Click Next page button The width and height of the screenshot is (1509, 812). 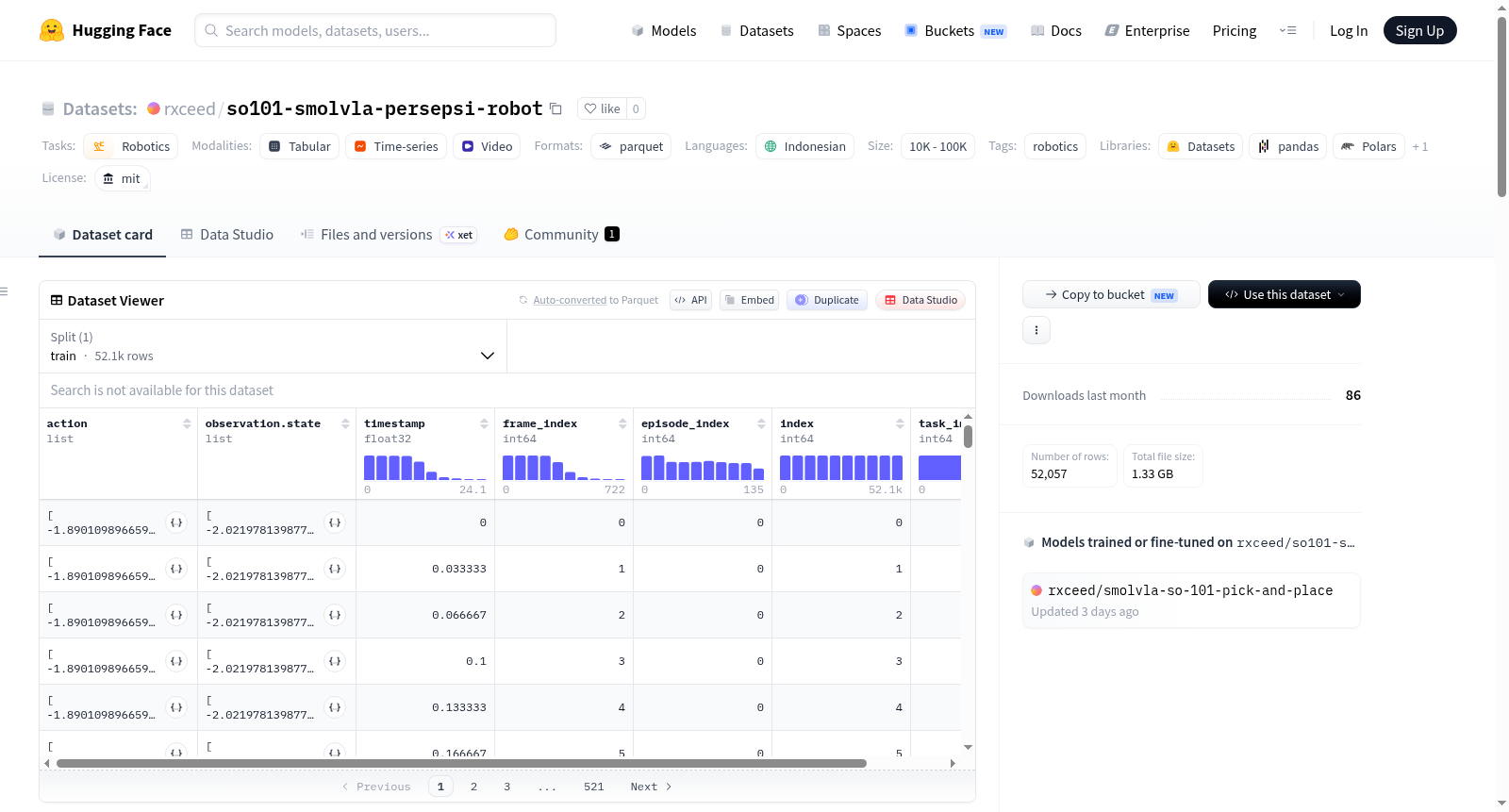coord(651,787)
